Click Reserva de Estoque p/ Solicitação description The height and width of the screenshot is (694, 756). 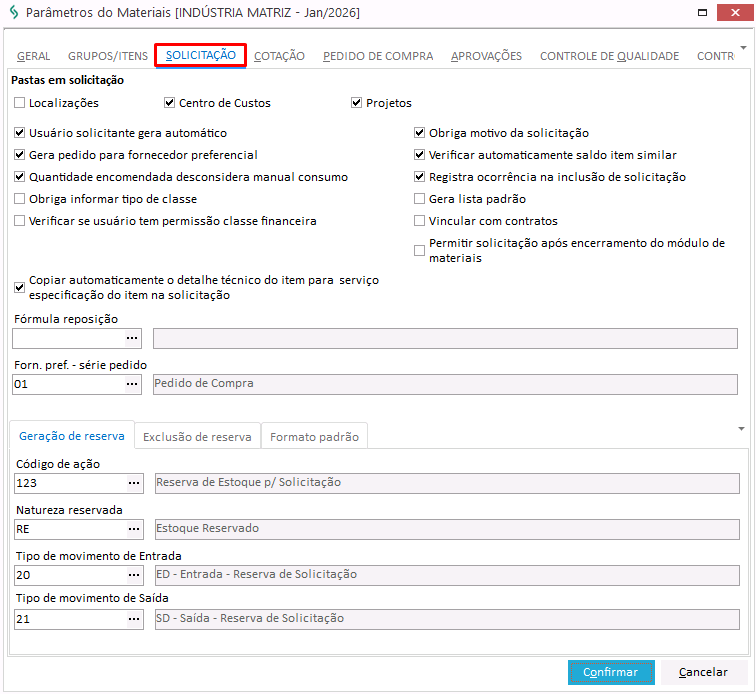point(447,483)
